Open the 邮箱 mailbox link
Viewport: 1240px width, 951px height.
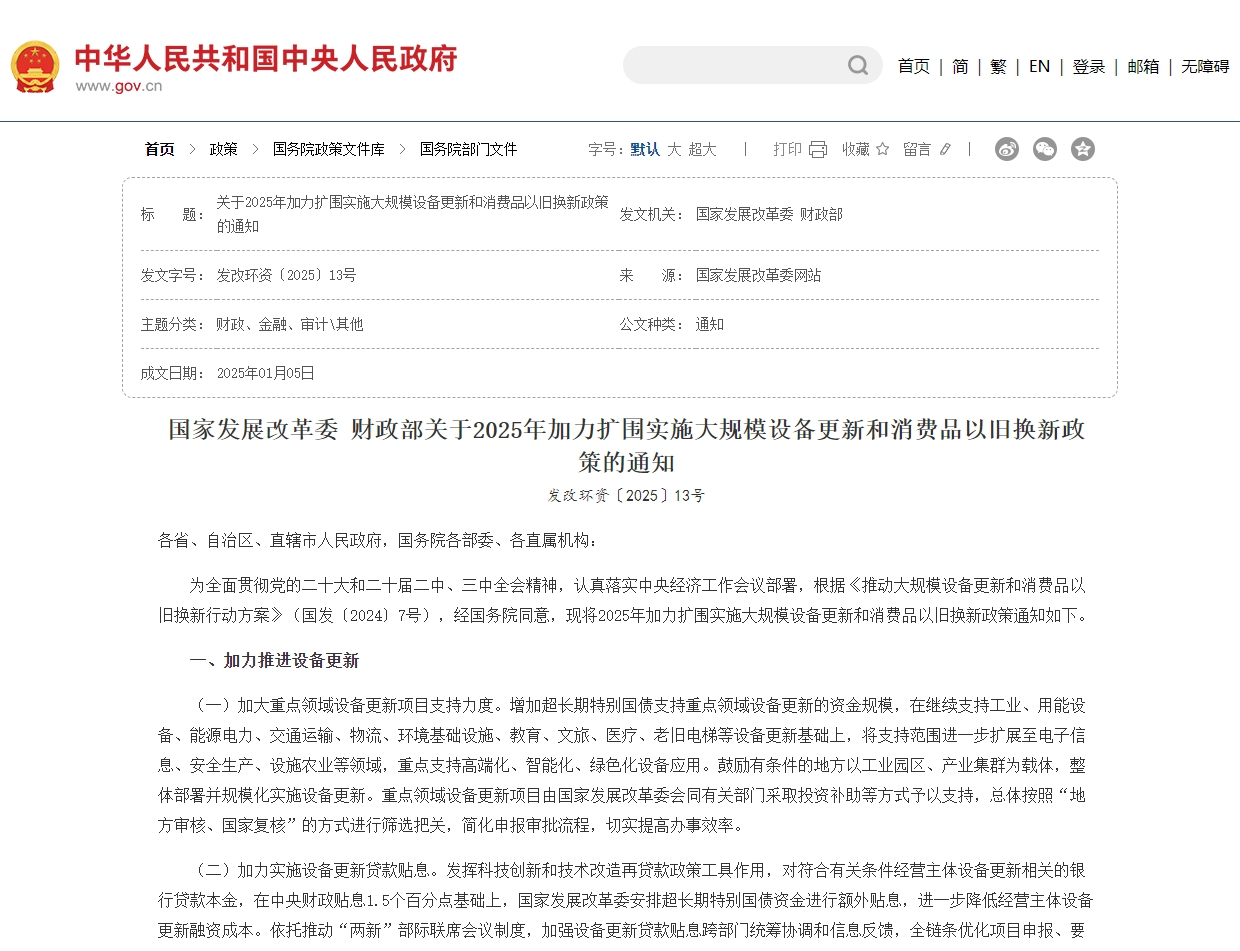click(1143, 66)
